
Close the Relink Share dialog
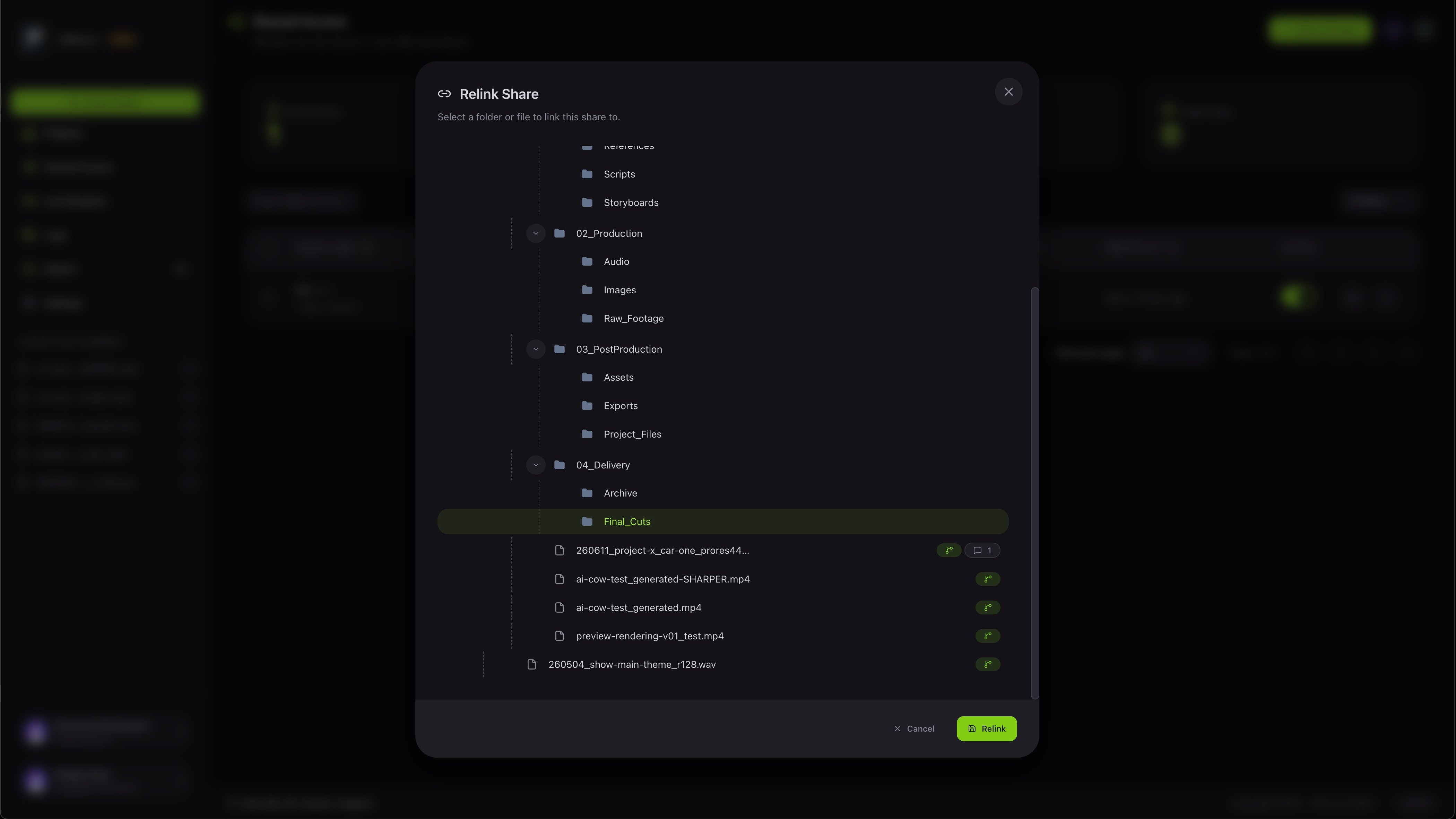tap(1008, 92)
